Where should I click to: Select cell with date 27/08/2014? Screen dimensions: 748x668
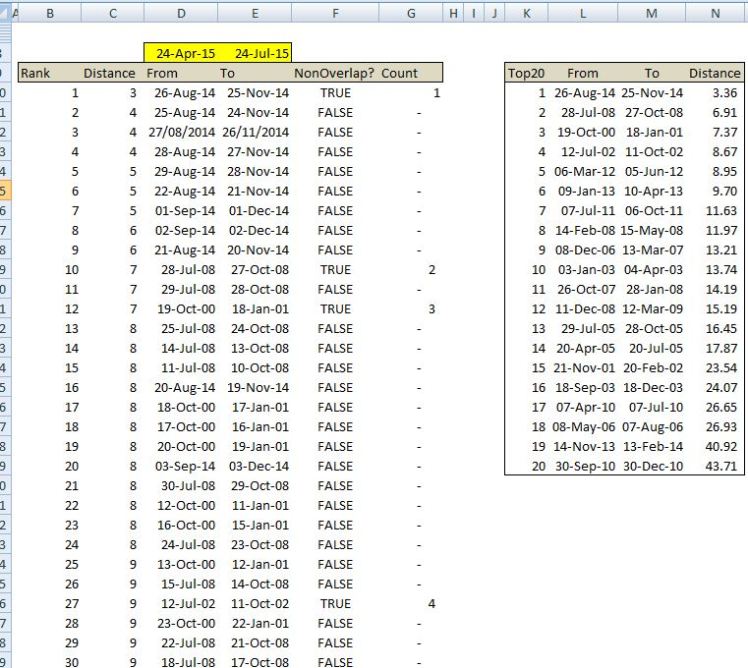coord(181,132)
